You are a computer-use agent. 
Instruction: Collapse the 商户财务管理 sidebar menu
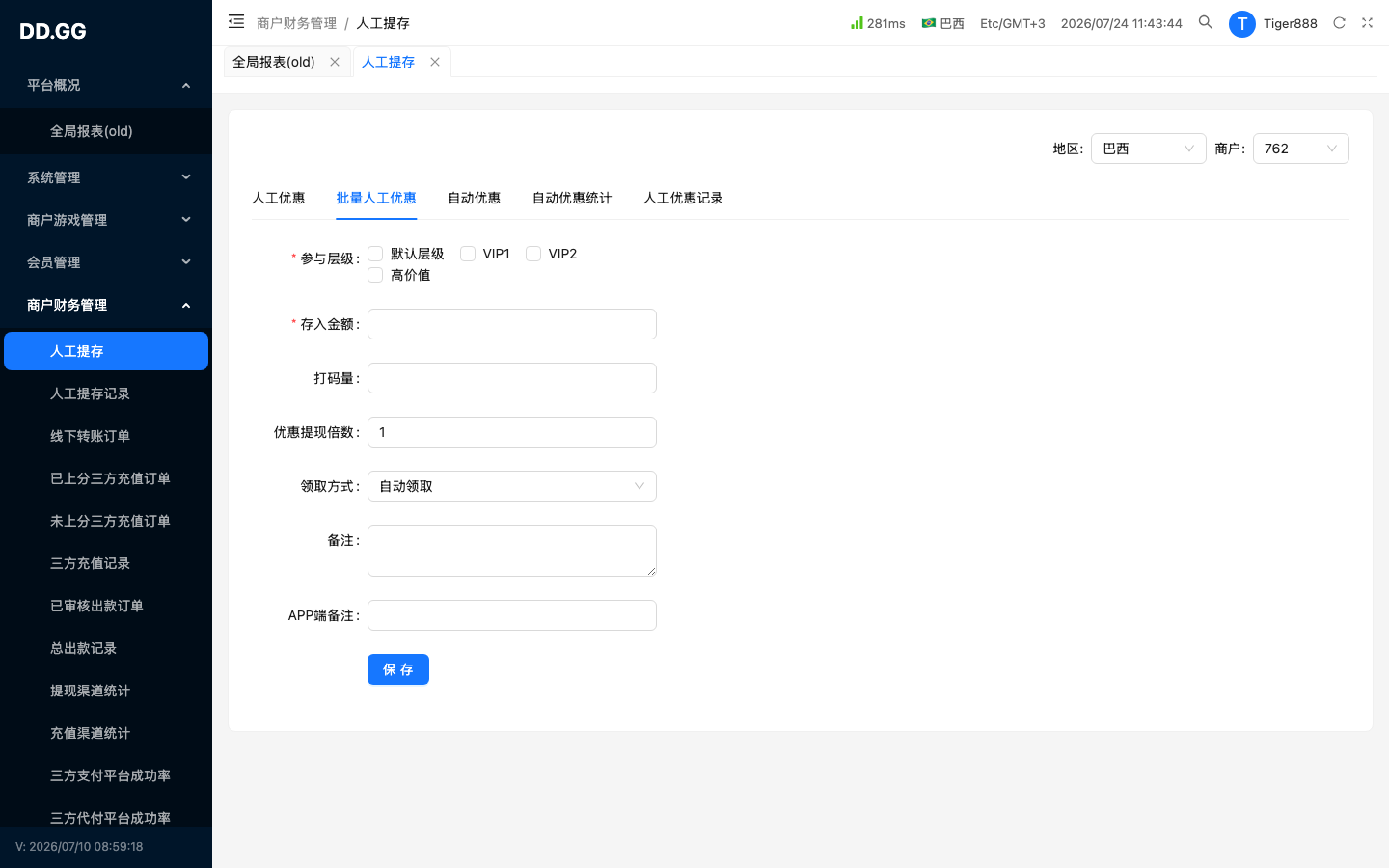pos(106,305)
